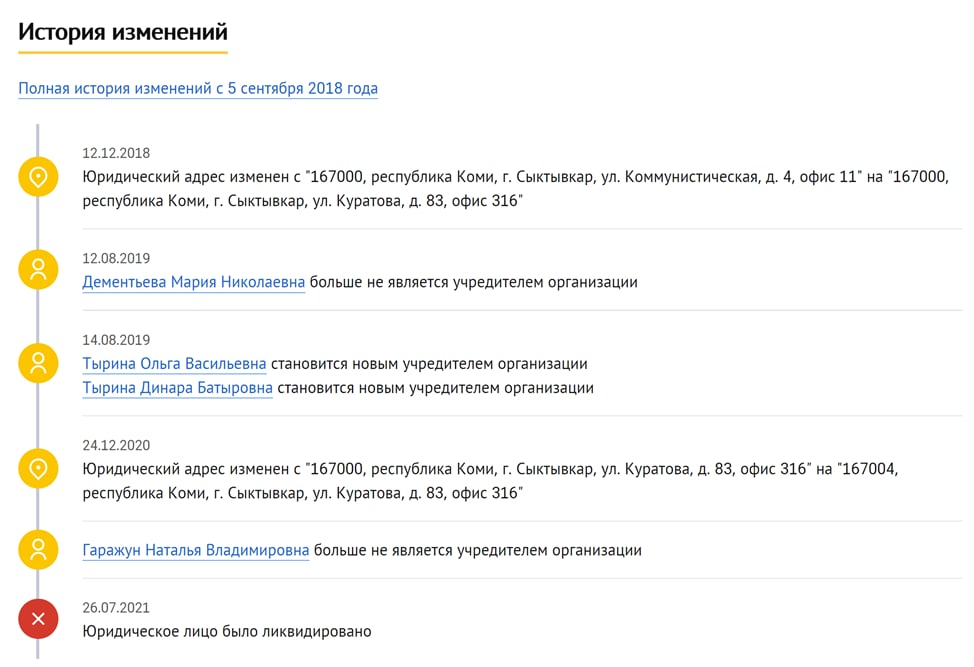The width and height of the screenshot is (974, 667).
Task: Click red cross liquidation icon for 26.07.2021
Action: 38,619
